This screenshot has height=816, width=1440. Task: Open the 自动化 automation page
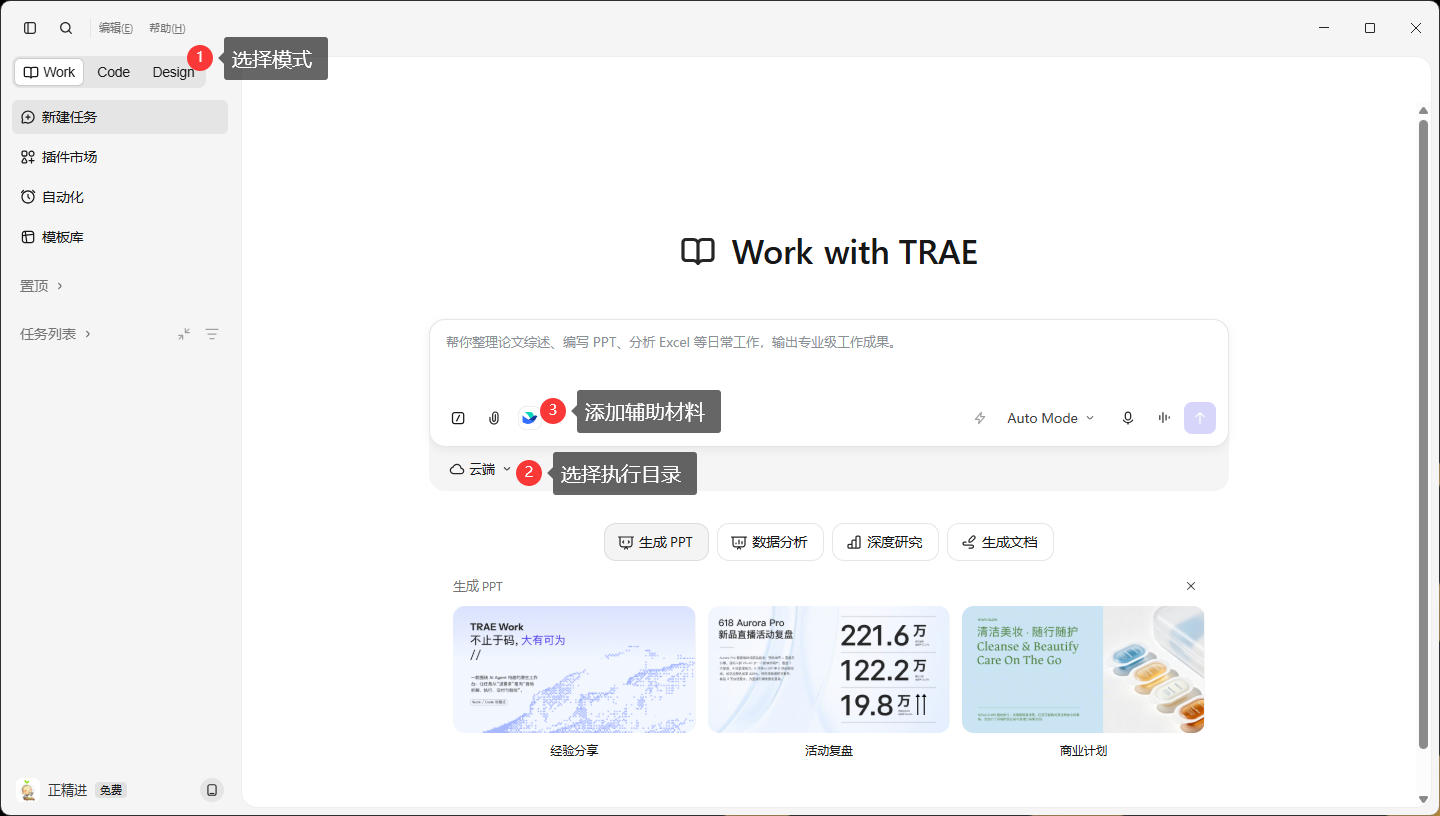click(x=120, y=197)
